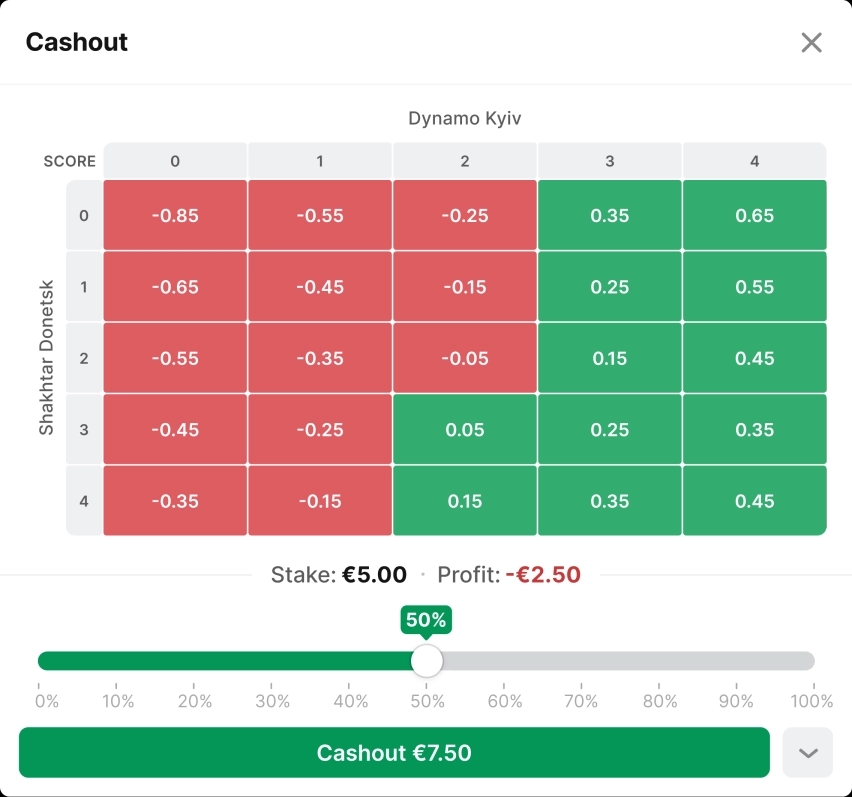Viewport: 852px width, 797px height.
Task: Click the cashout percentage slider handle
Action: click(x=427, y=661)
